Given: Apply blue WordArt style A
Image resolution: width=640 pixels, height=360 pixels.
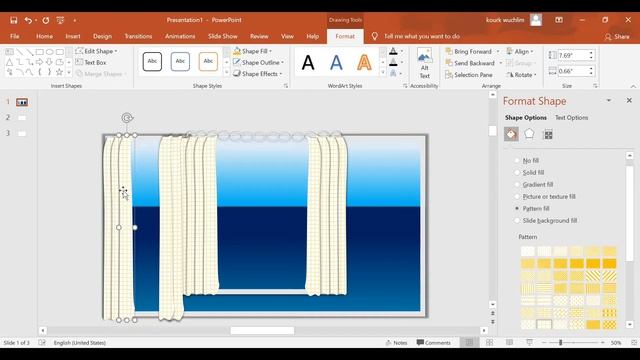Looking at the screenshot, I should (336, 62).
